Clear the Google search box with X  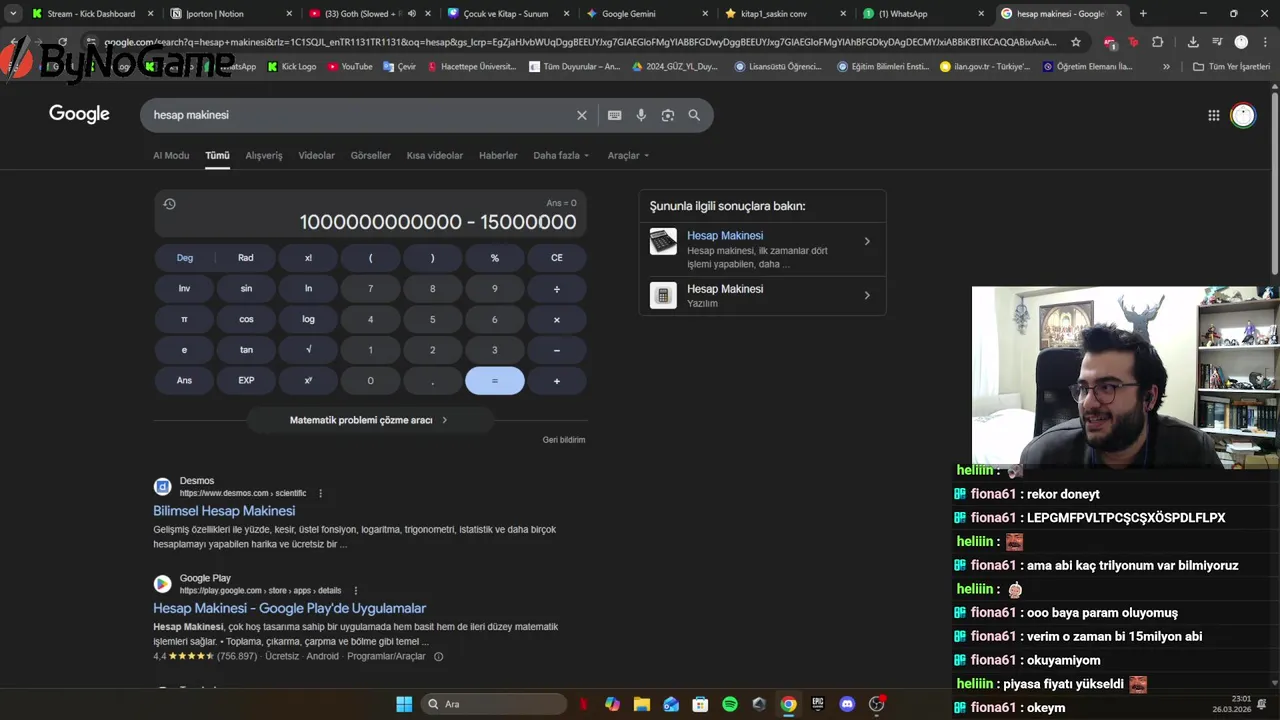tap(582, 115)
